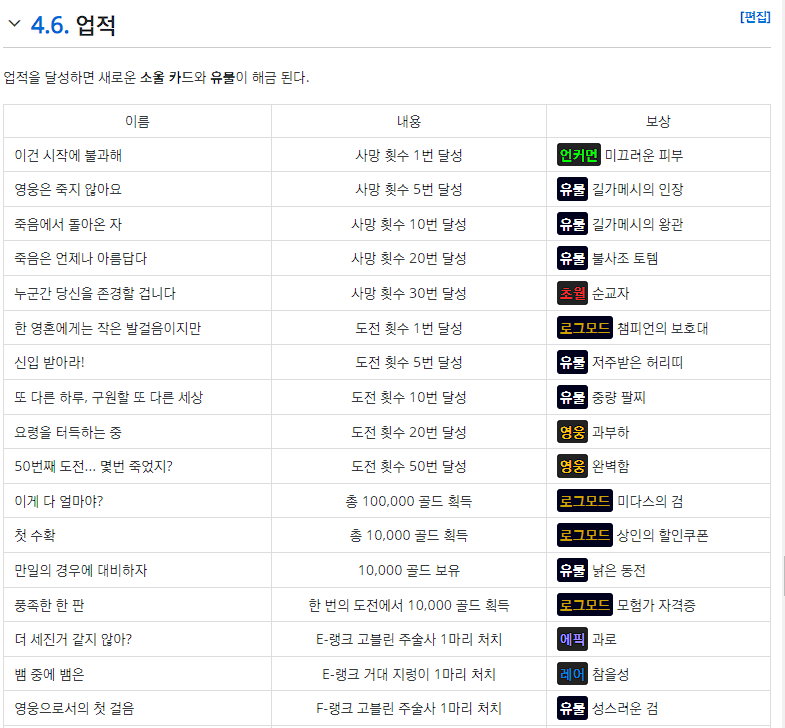The height and width of the screenshot is (728, 785).
Task: Click reward text 중량 팔찌
Action: pos(619,398)
